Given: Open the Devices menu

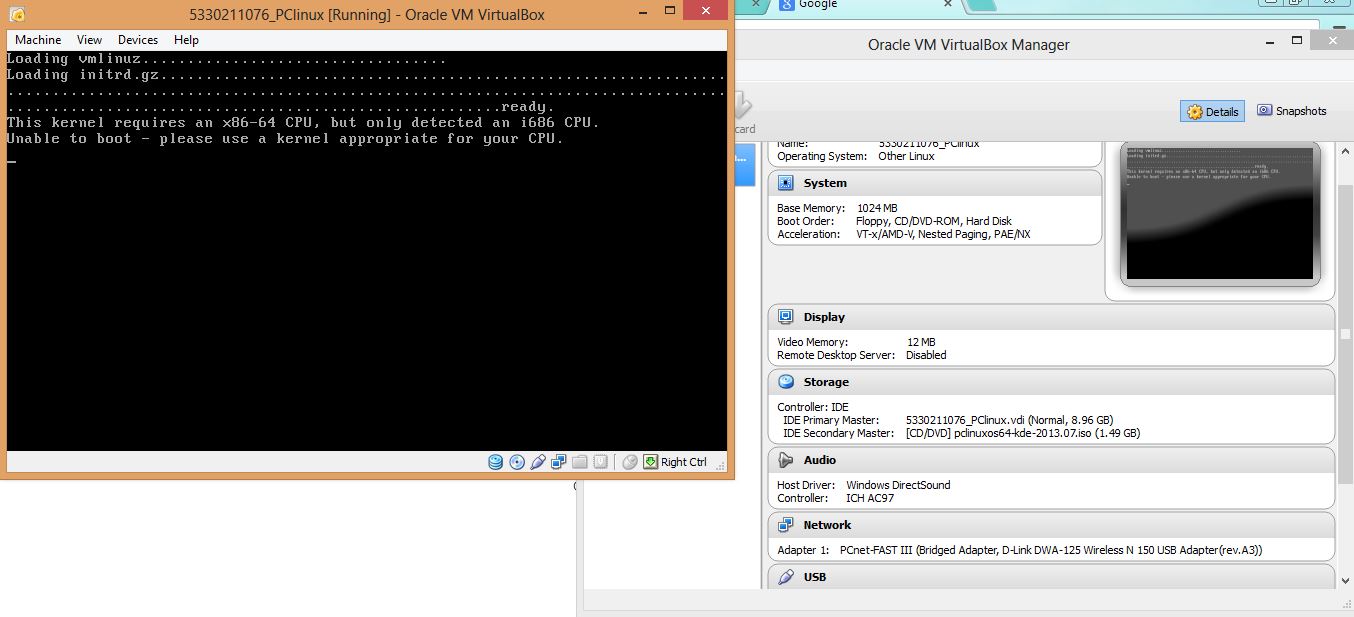Looking at the screenshot, I should 138,40.
